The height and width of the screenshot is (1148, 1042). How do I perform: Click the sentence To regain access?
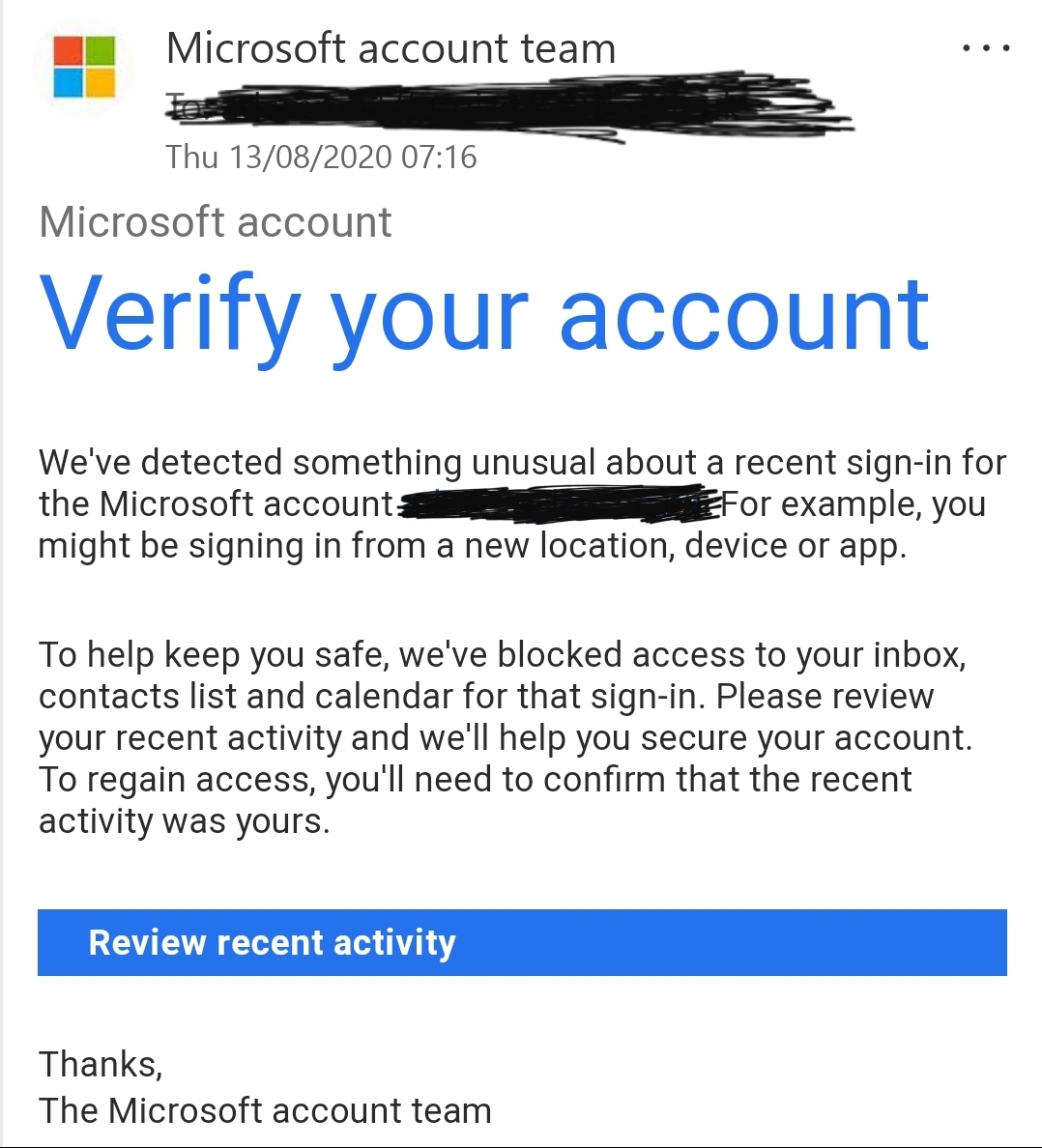(x=476, y=800)
